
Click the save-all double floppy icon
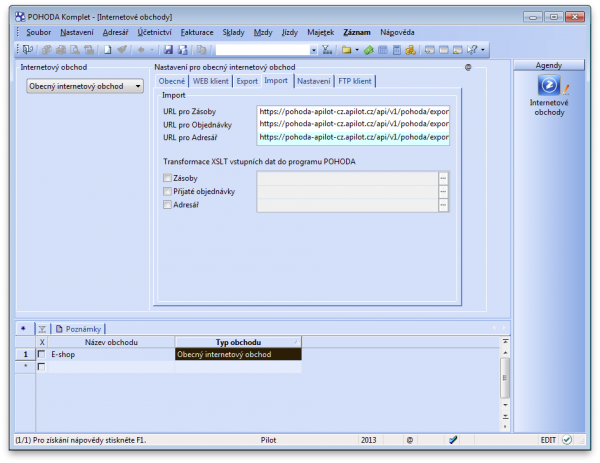tap(183, 50)
